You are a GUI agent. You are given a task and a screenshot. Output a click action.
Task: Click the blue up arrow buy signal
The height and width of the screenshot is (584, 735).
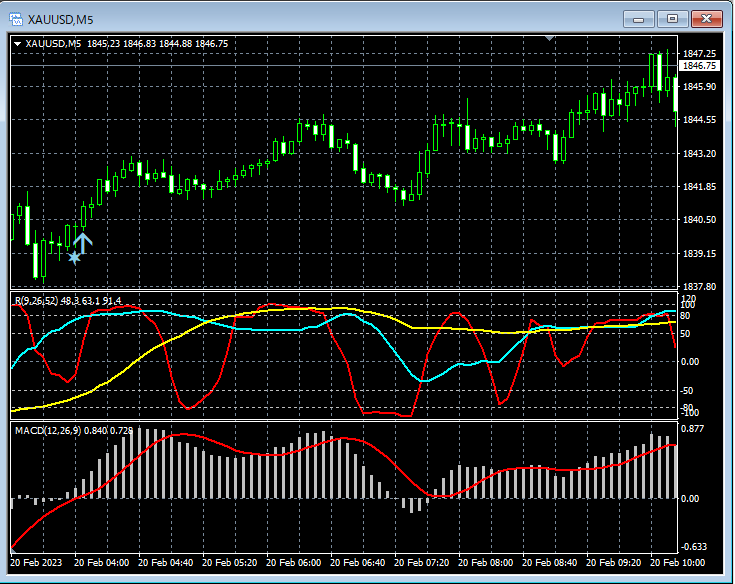coord(83,240)
